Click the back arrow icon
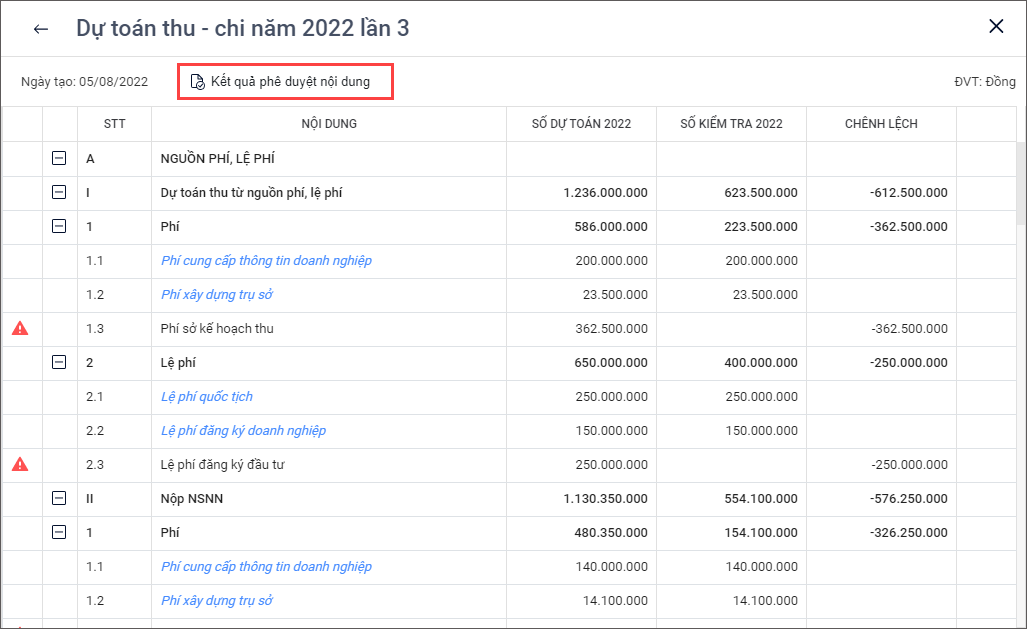 [41, 29]
